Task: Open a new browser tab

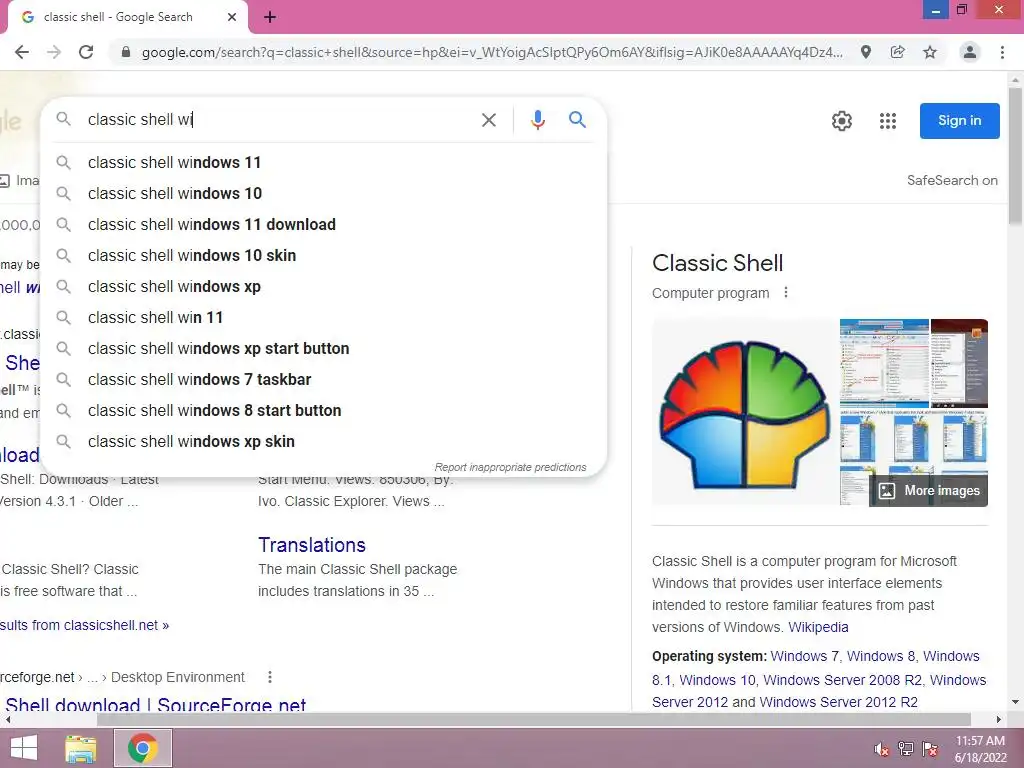Action: click(270, 18)
